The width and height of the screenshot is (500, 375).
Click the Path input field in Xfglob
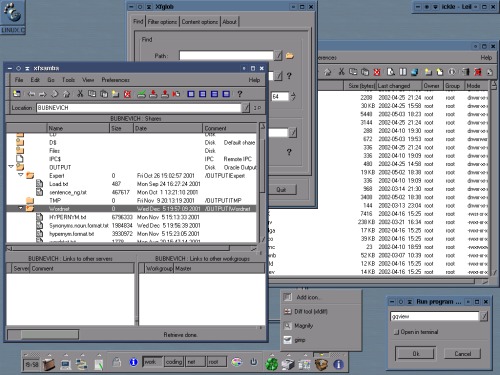pyautogui.click(x=226, y=55)
